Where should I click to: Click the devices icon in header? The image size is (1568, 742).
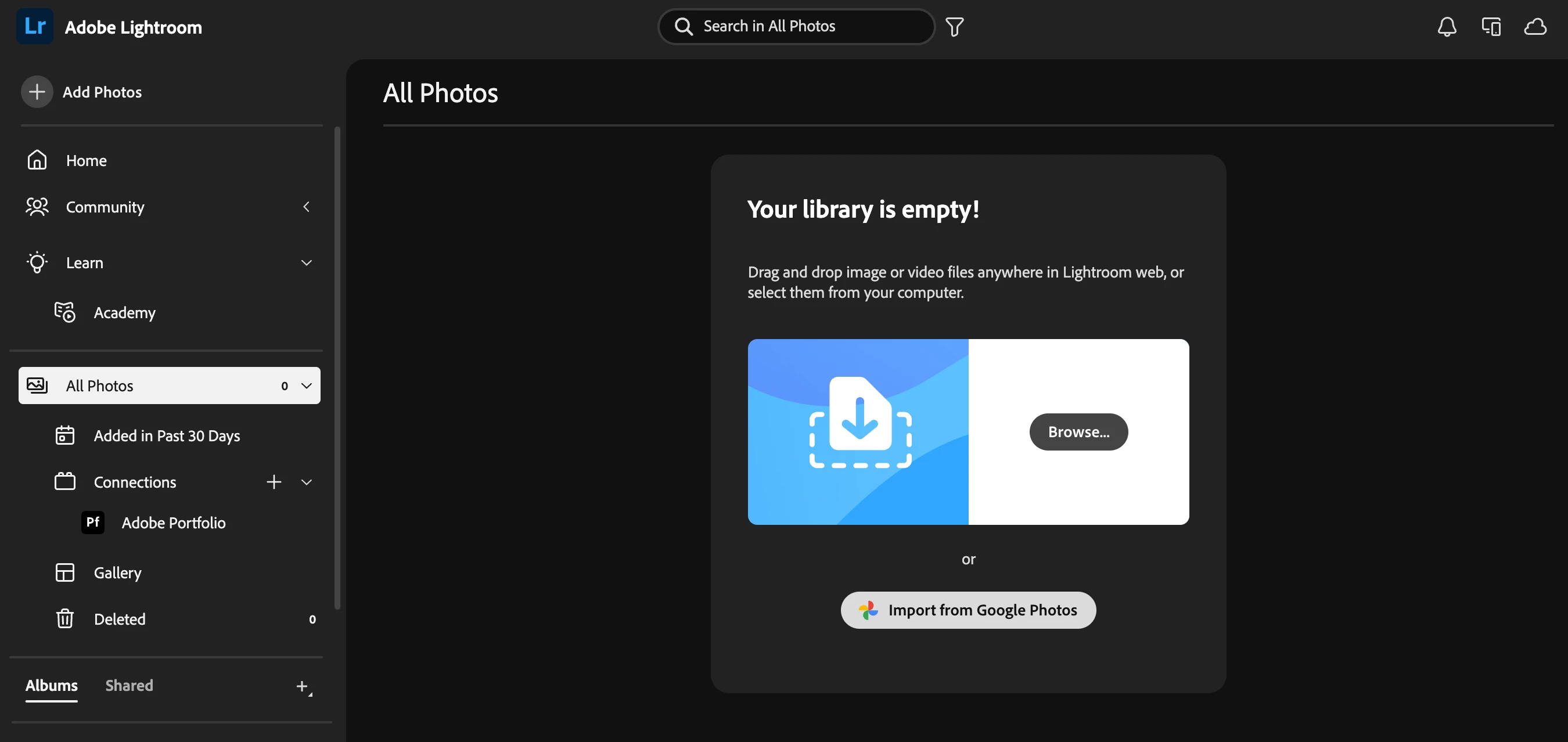(1491, 27)
